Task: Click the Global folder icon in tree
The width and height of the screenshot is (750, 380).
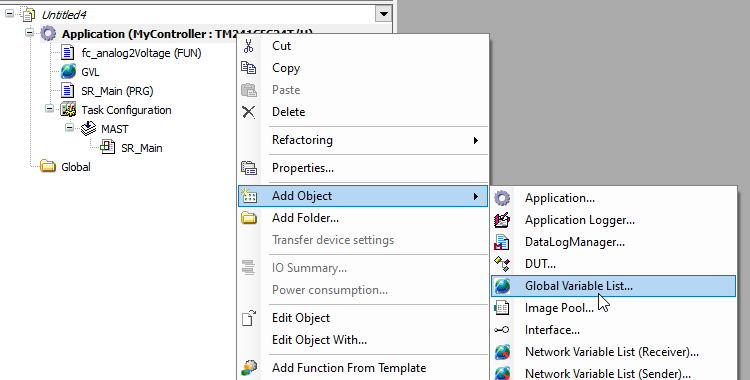Action: pos(48,167)
